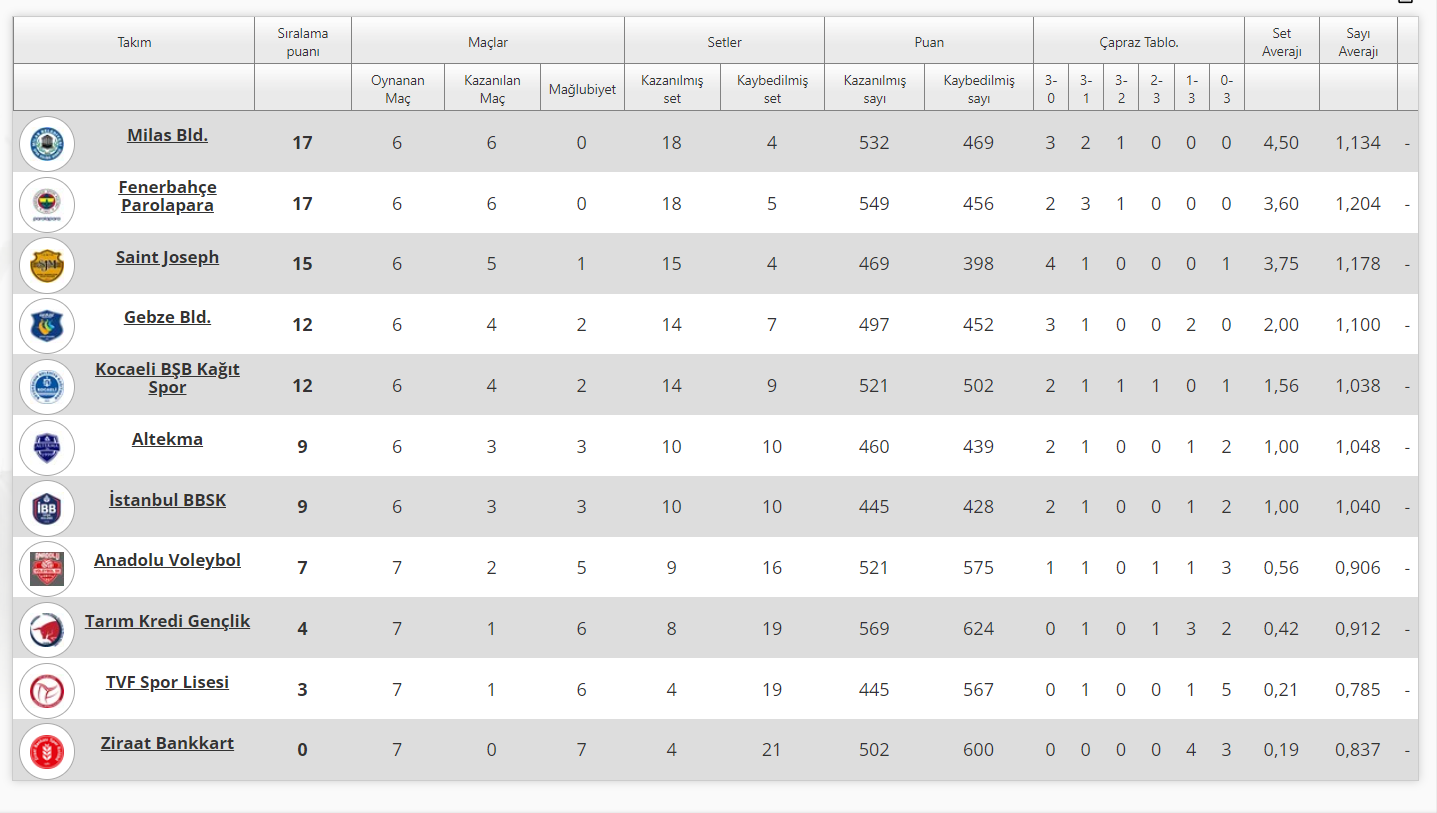Go to the Saint Joseph team link

[x=167, y=257]
